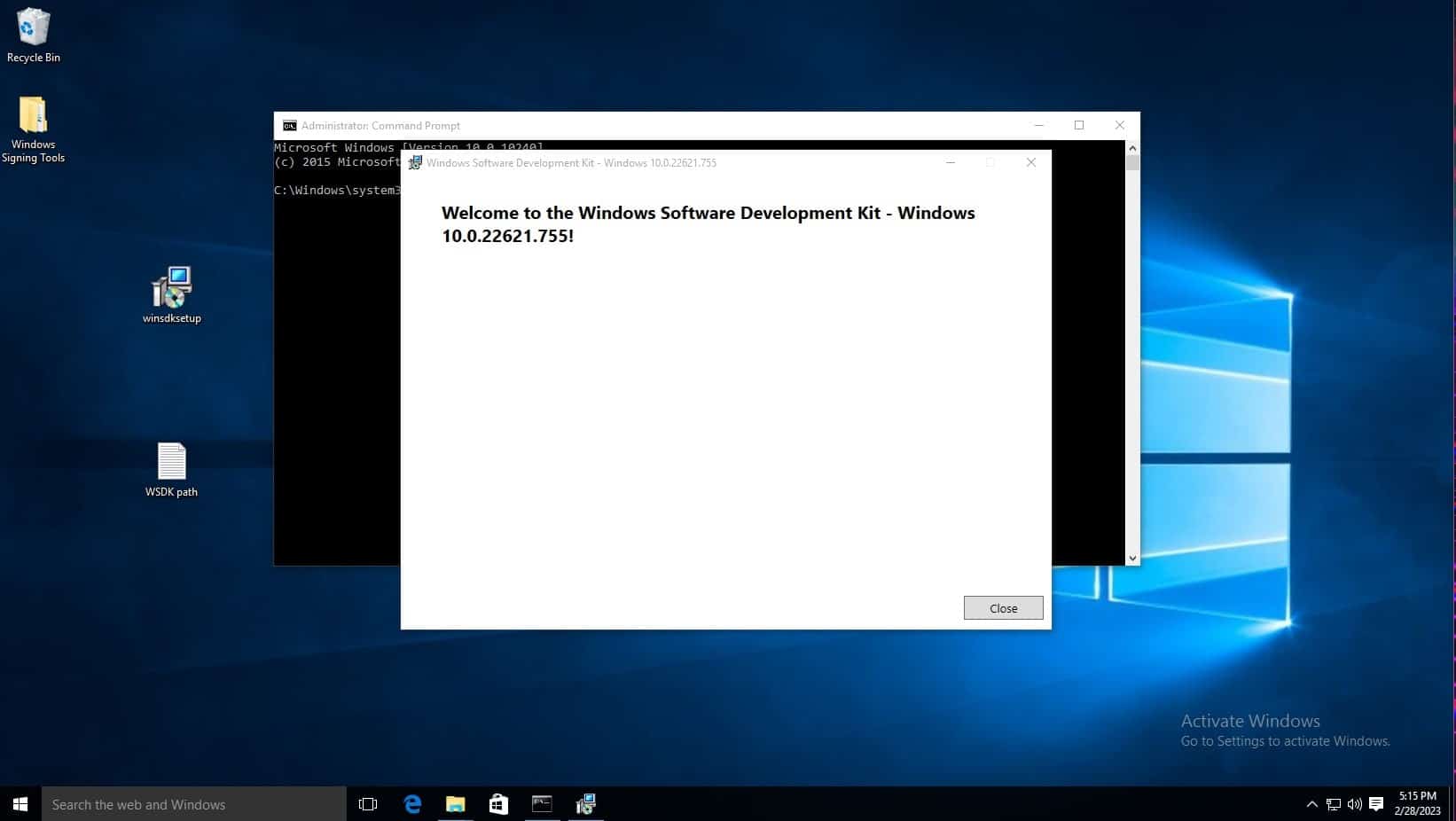Open the Windows Signing Tools folder

click(33, 129)
